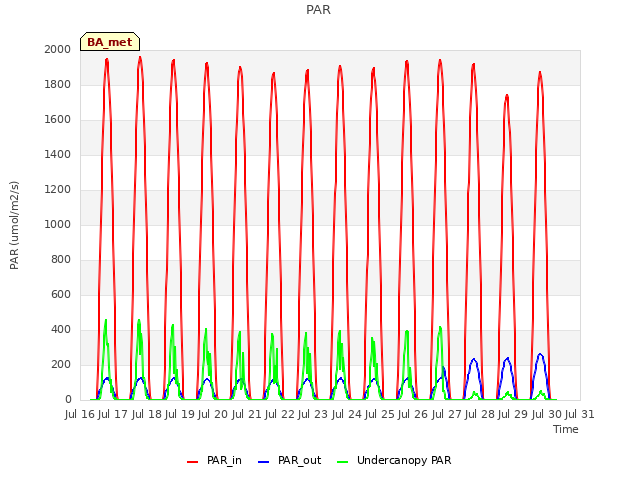Click the 800 y-axis tick label
Screen dimensions: 640x480
[x=61, y=260]
